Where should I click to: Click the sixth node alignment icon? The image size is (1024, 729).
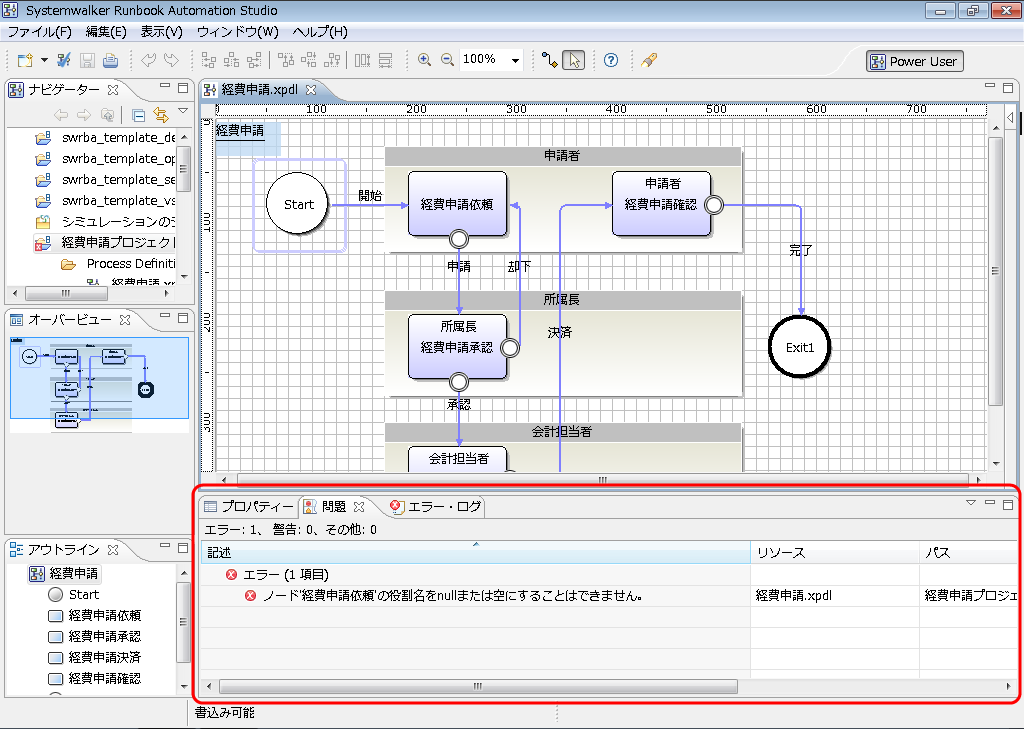332,61
